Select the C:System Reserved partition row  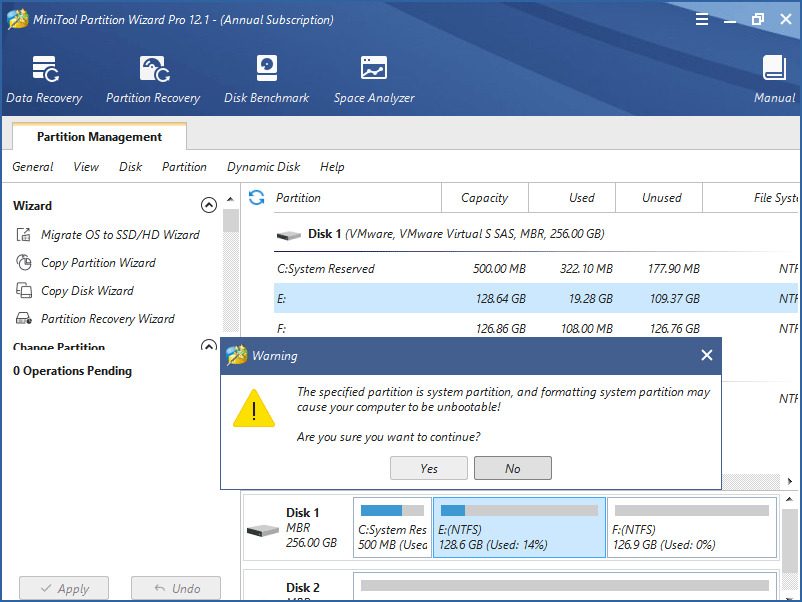(x=536, y=269)
